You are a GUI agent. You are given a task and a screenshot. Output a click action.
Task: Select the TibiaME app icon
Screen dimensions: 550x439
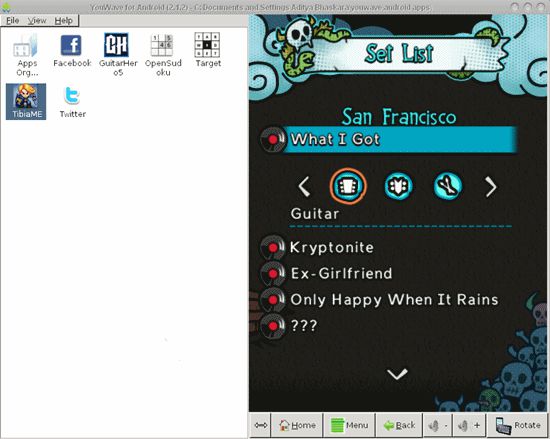tap(26, 102)
